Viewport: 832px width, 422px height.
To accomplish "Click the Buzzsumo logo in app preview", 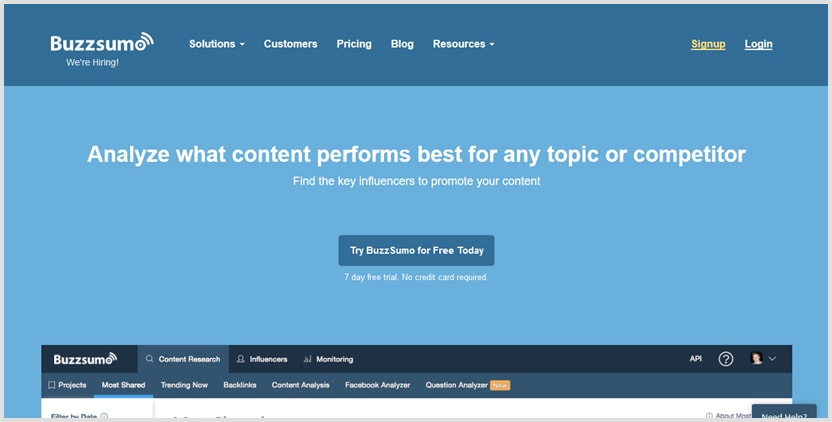I will coord(85,359).
